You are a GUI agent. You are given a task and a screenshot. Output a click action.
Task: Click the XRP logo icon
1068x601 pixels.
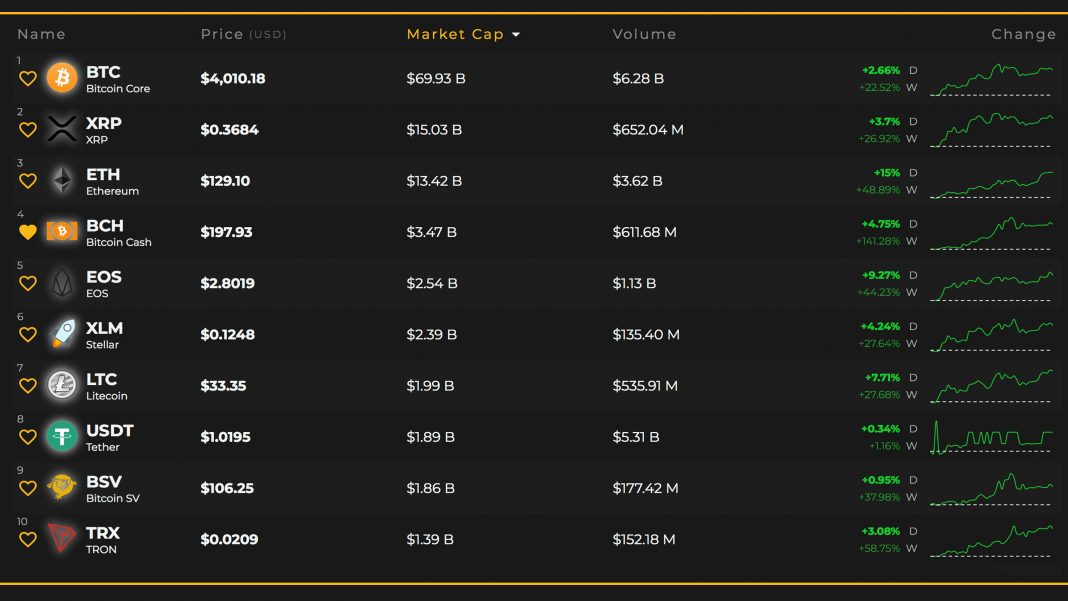(x=62, y=129)
